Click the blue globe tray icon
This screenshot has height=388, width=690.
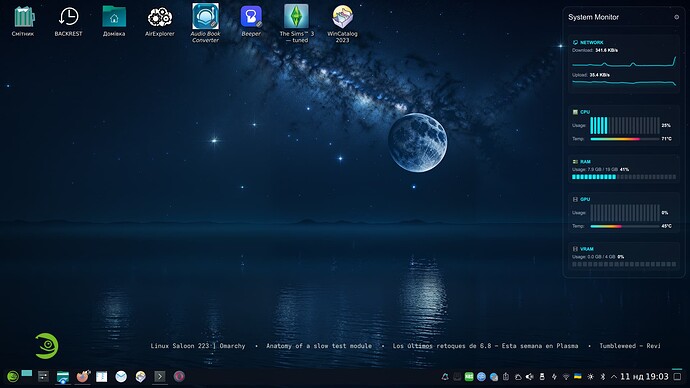click(x=481, y=377)
